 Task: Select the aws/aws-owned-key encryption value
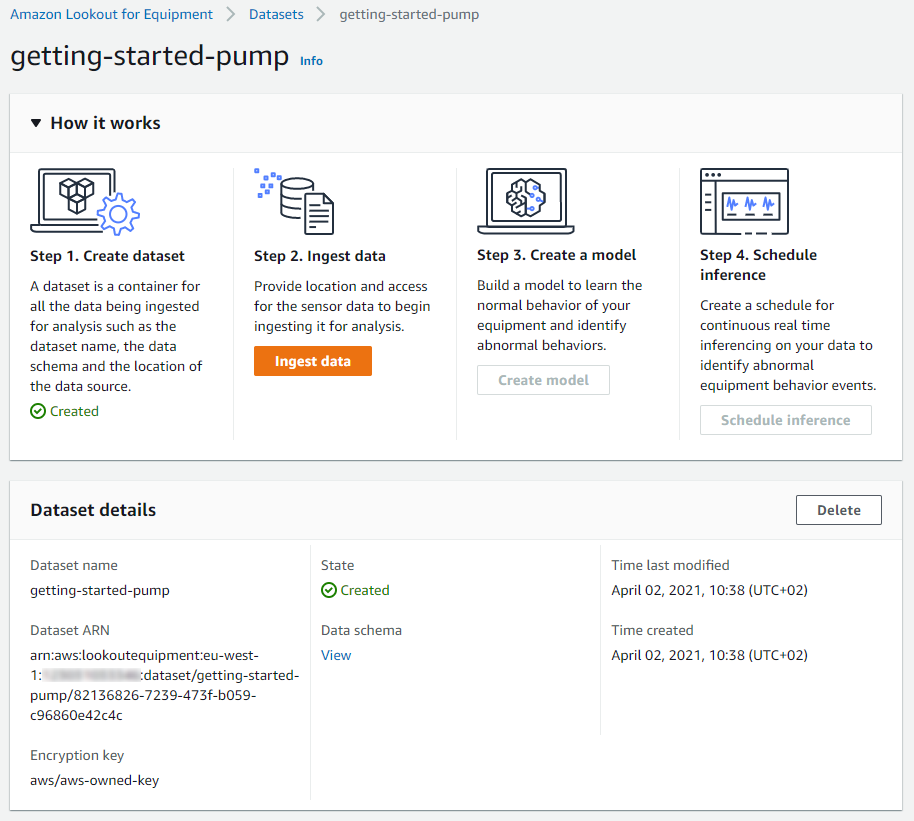pos(94,780)
